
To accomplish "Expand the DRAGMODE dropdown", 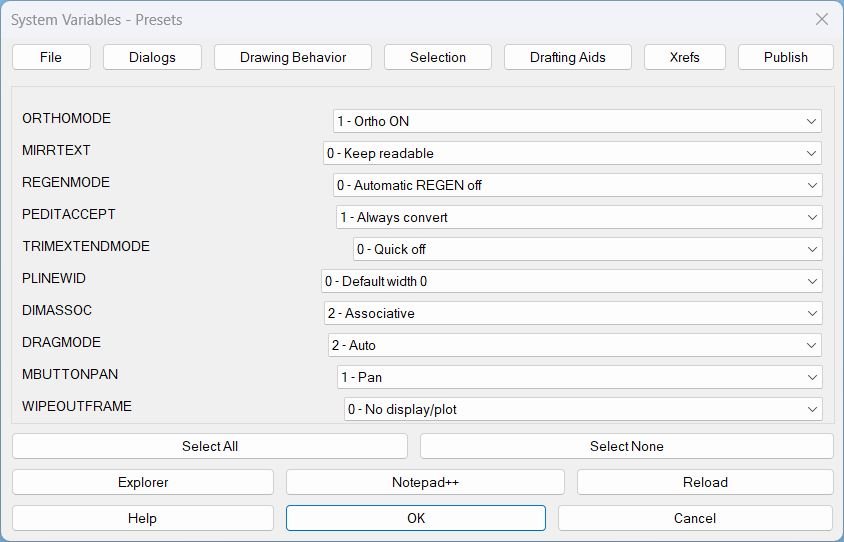I will pyautogui.click(x=575, y=345).
